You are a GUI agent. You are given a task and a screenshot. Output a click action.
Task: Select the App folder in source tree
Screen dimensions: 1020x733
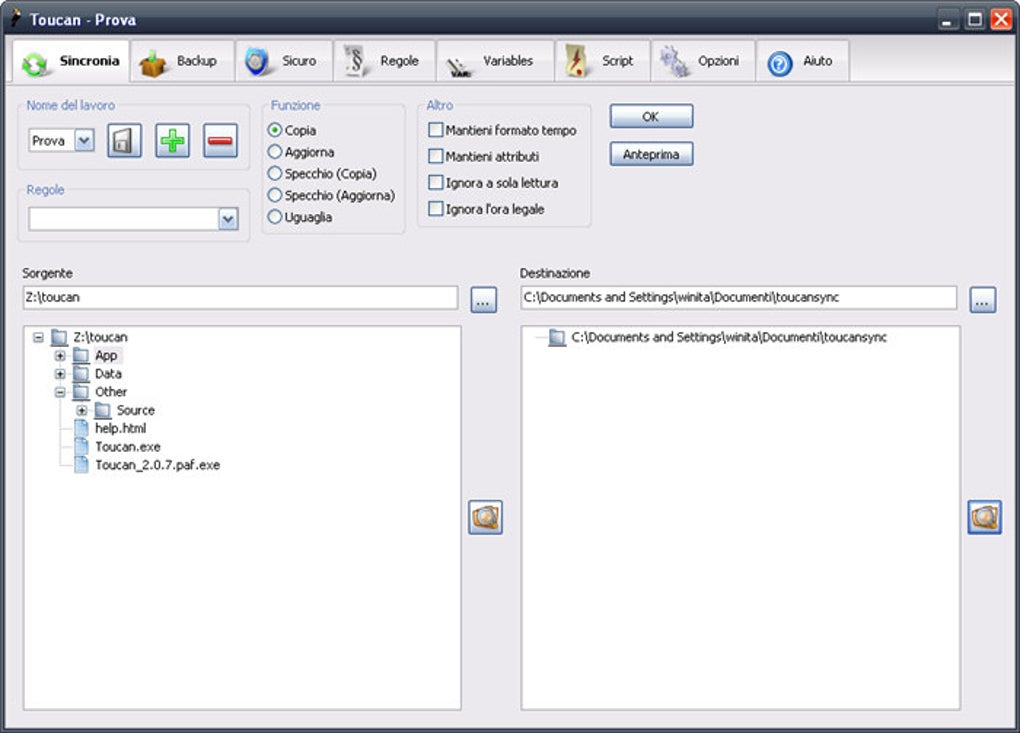pyautogui.click(x=106, y=356)
